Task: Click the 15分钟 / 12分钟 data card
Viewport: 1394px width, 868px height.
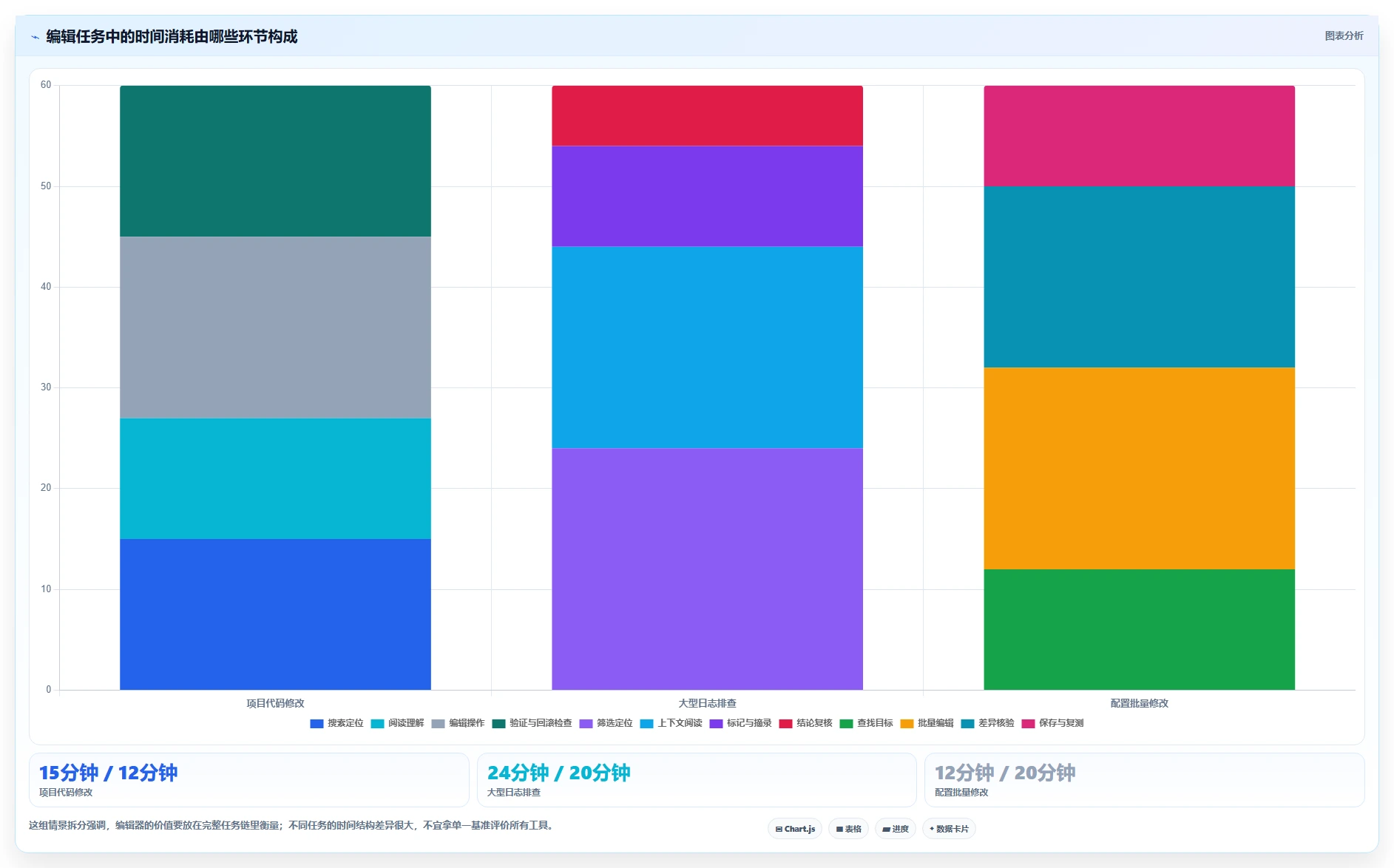Action: pos(248,780)
